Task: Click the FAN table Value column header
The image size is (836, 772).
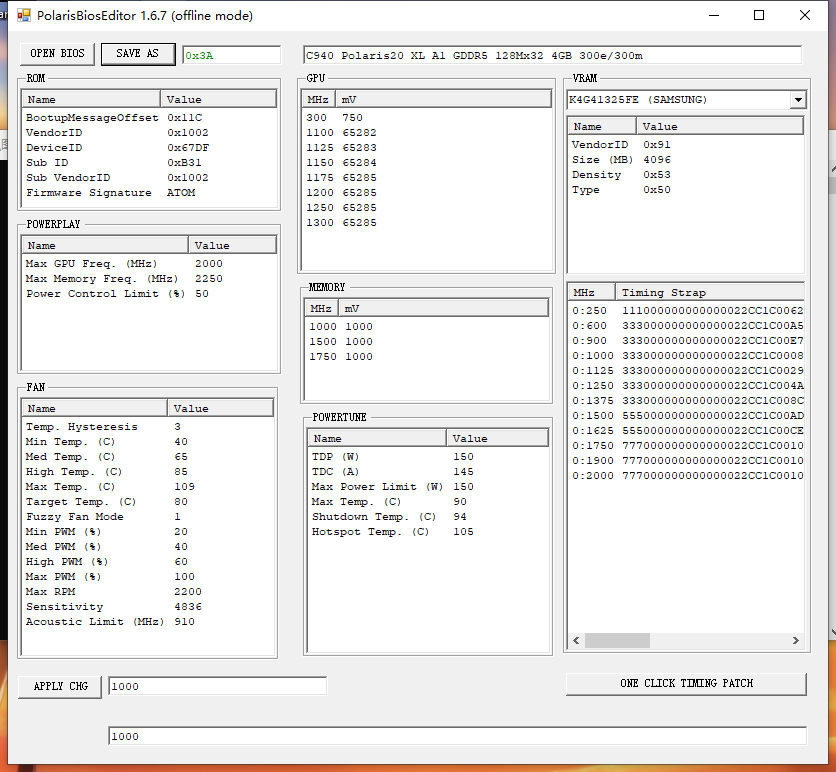Action: point(220,408)
